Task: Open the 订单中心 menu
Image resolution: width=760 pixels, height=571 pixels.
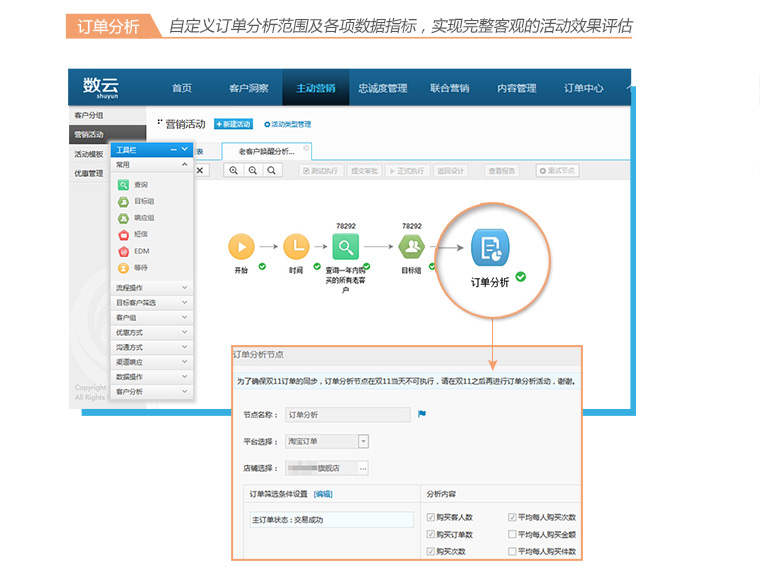Action: (583, 88)
